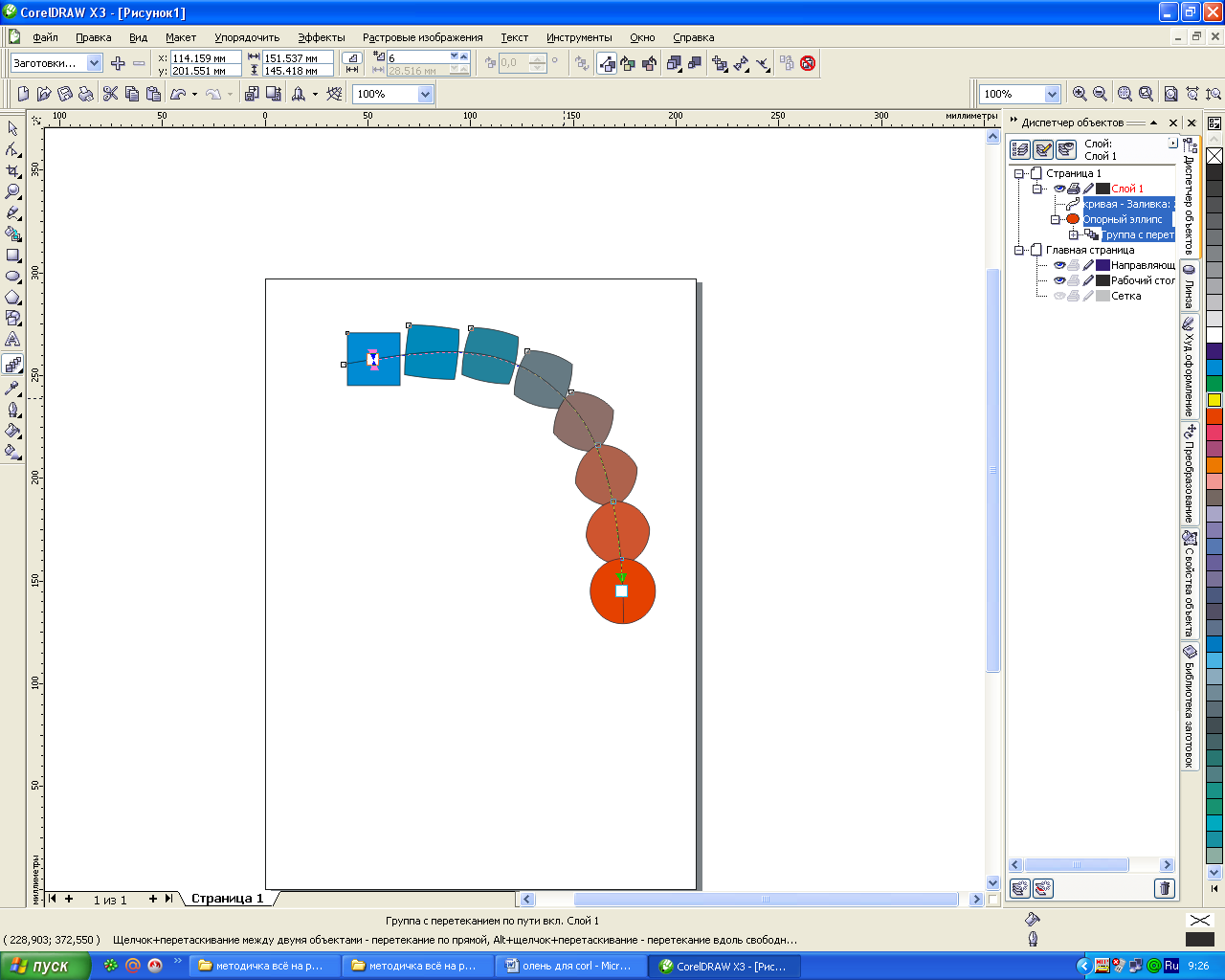Screen dimensions: 1225x980
Task: Click the Print icon in the toolbar
Action: click(86, 94)
